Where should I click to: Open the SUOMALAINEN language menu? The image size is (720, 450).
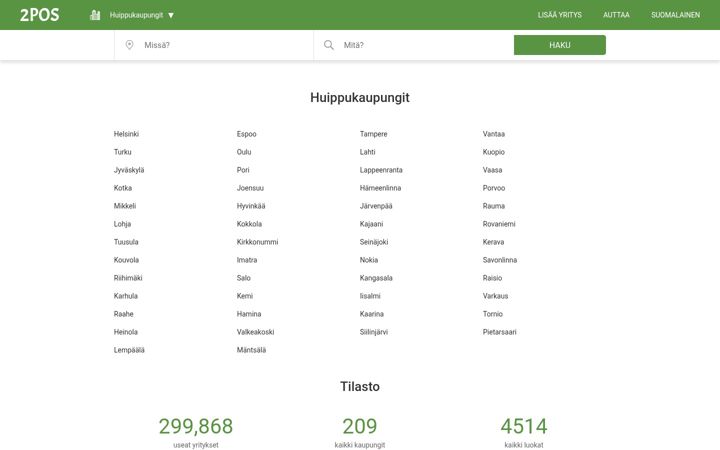coord(675,15)
